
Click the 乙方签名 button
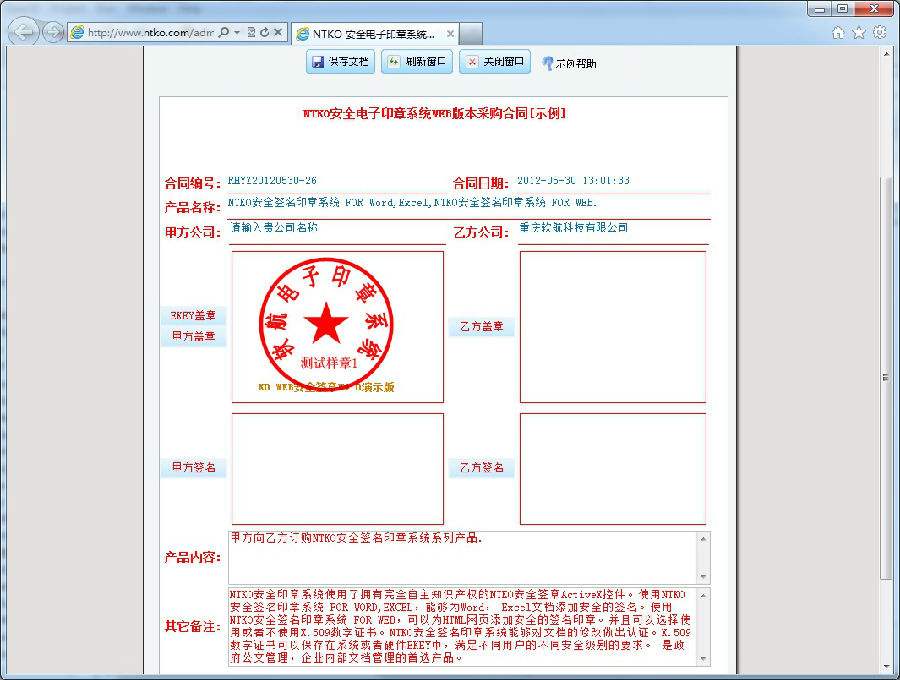(481, 467)
